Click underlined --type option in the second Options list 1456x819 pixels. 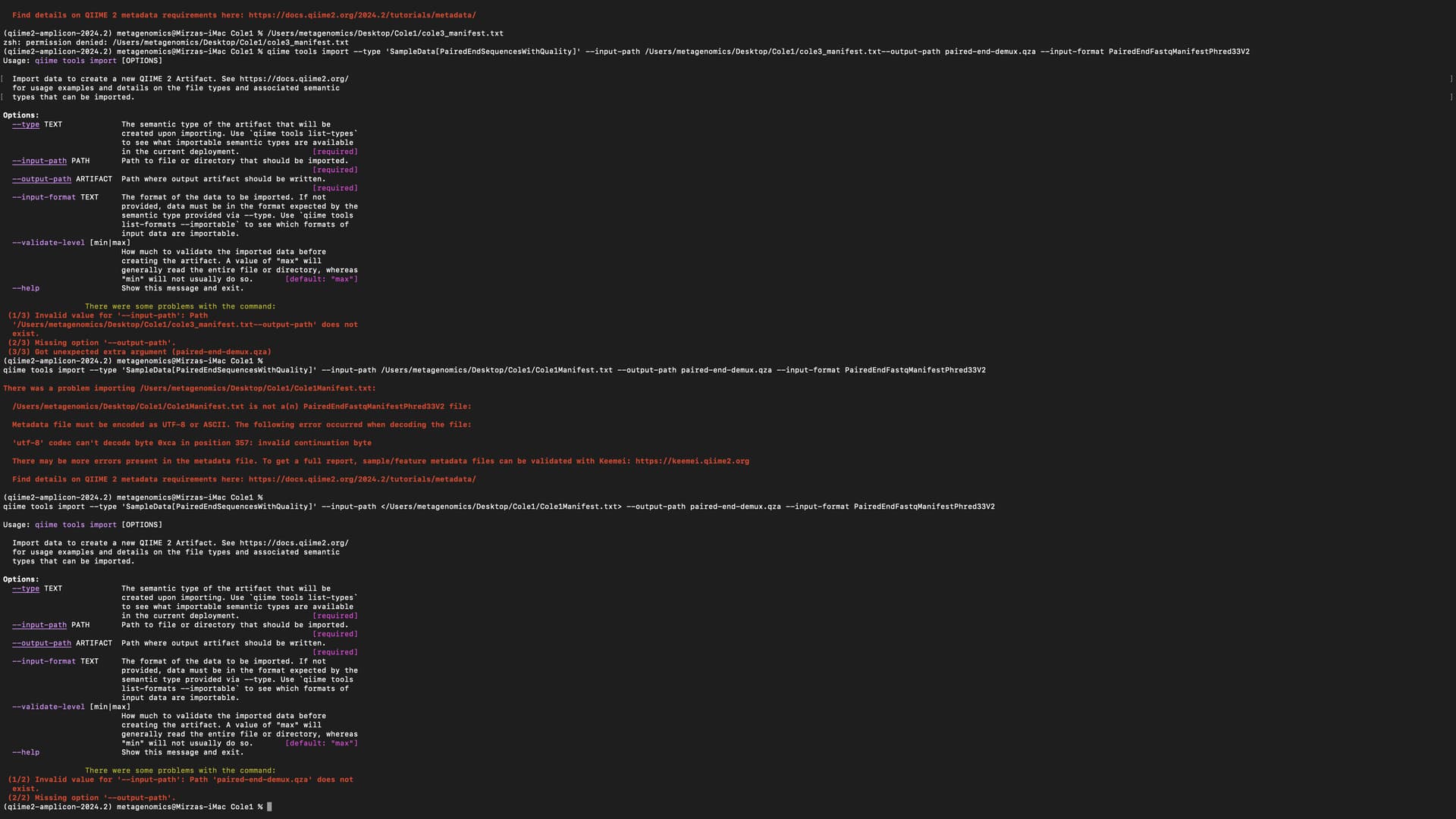[26, 588]
